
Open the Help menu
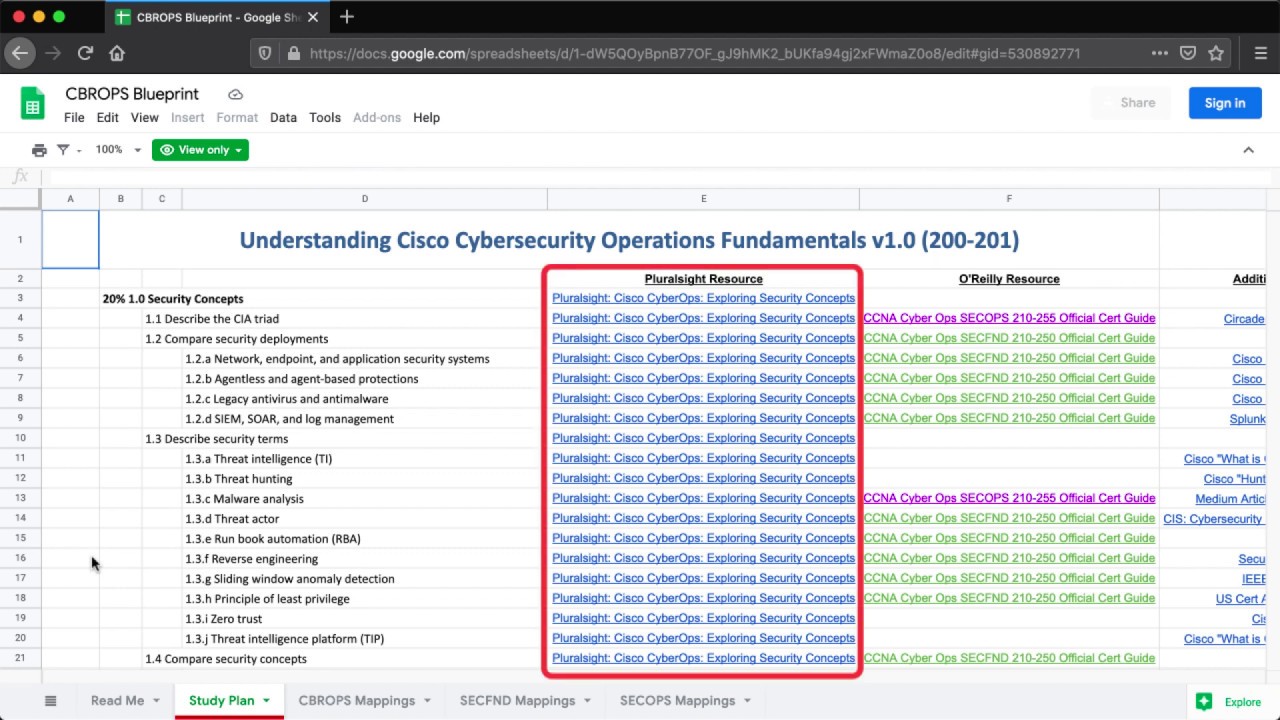(426, 117)
